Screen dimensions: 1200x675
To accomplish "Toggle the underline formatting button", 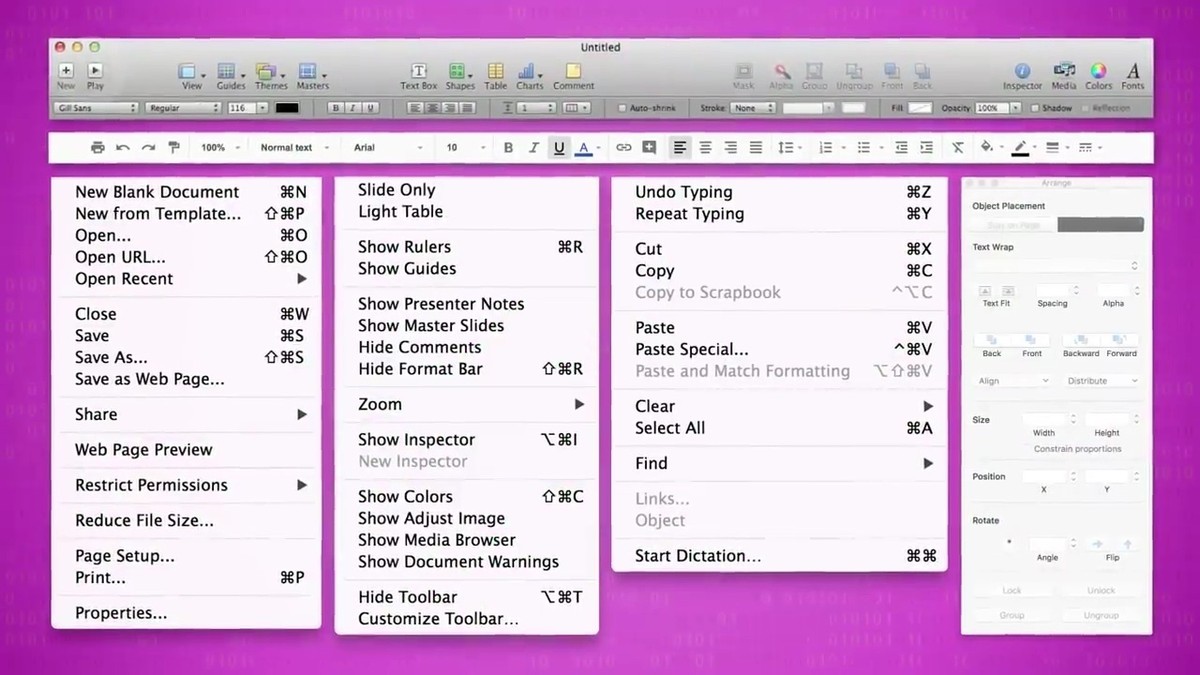I will coord(559,148).
